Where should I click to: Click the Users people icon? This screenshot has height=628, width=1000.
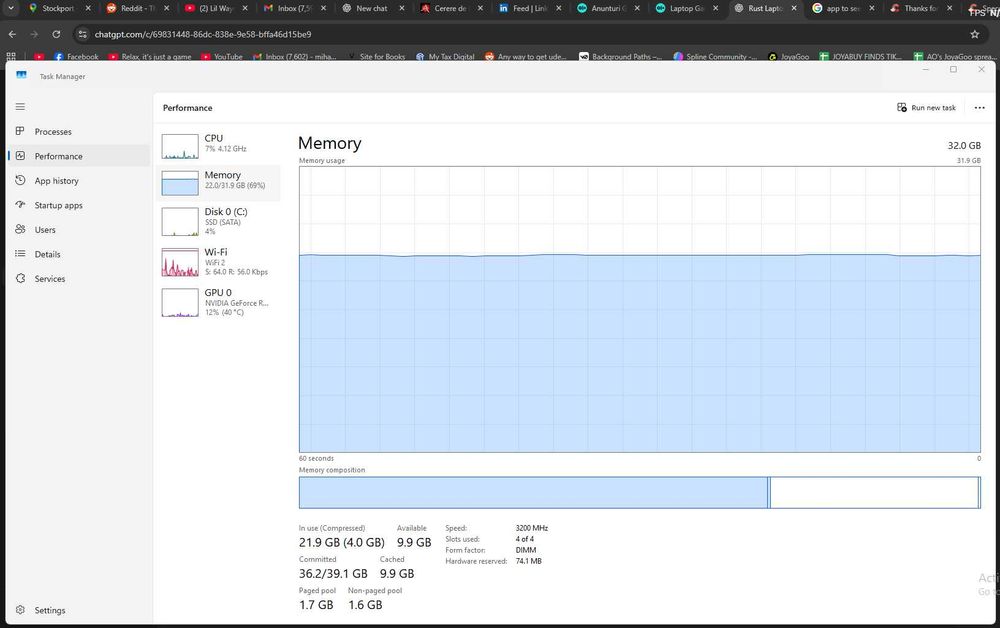[20, 229]
